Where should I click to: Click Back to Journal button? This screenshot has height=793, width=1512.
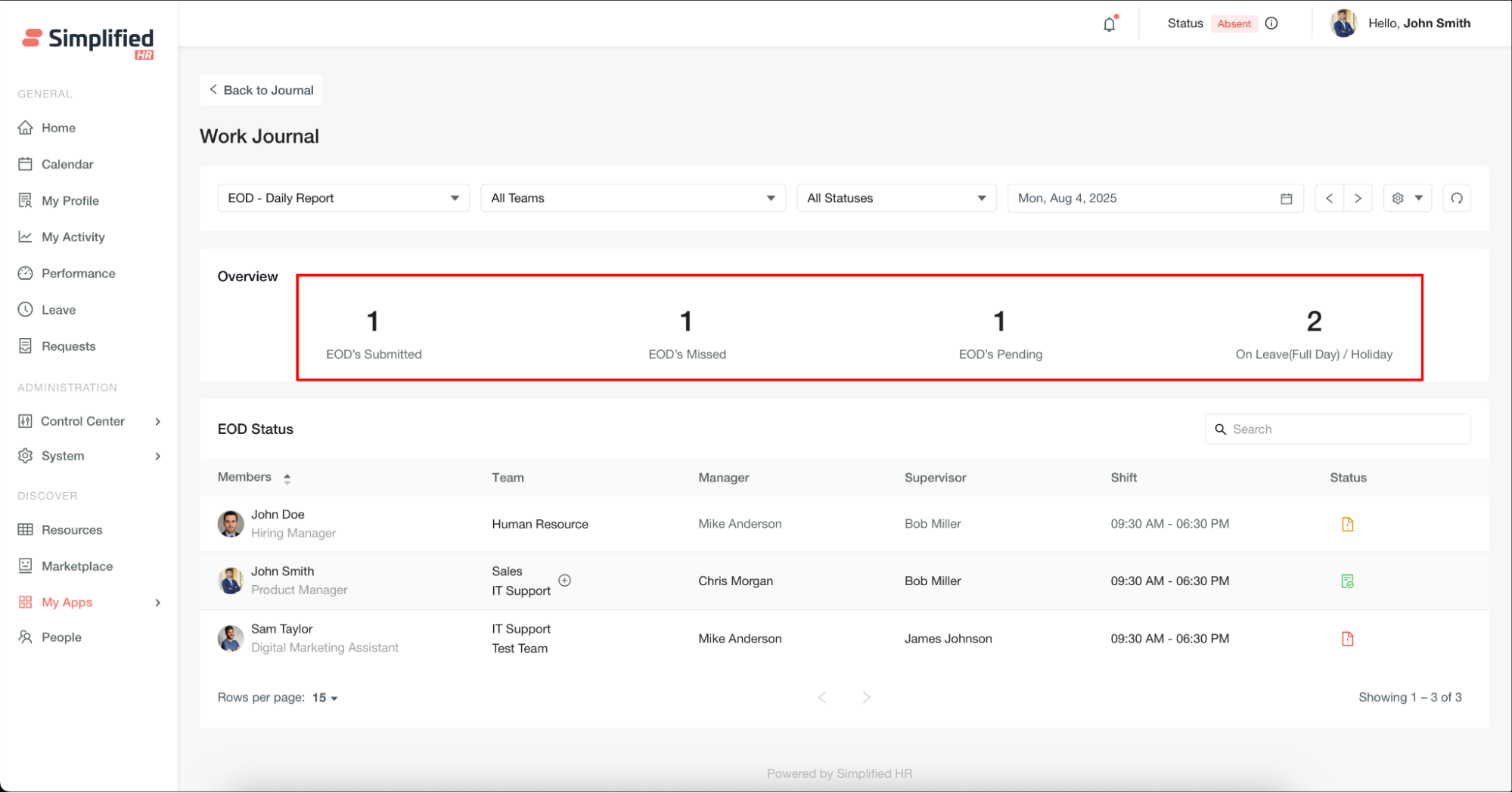[261, 90]
